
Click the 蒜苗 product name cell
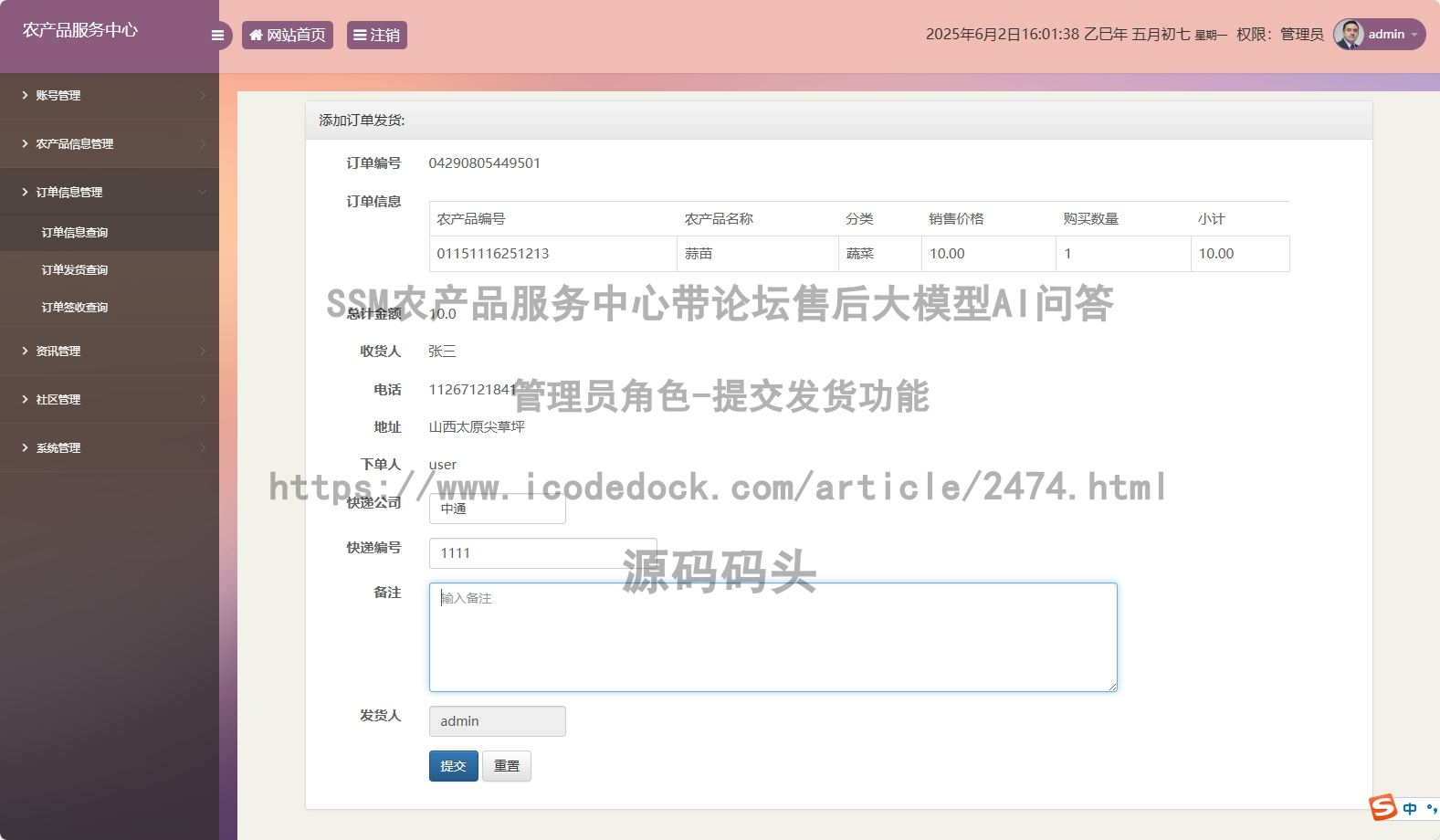tap(758, 254)
